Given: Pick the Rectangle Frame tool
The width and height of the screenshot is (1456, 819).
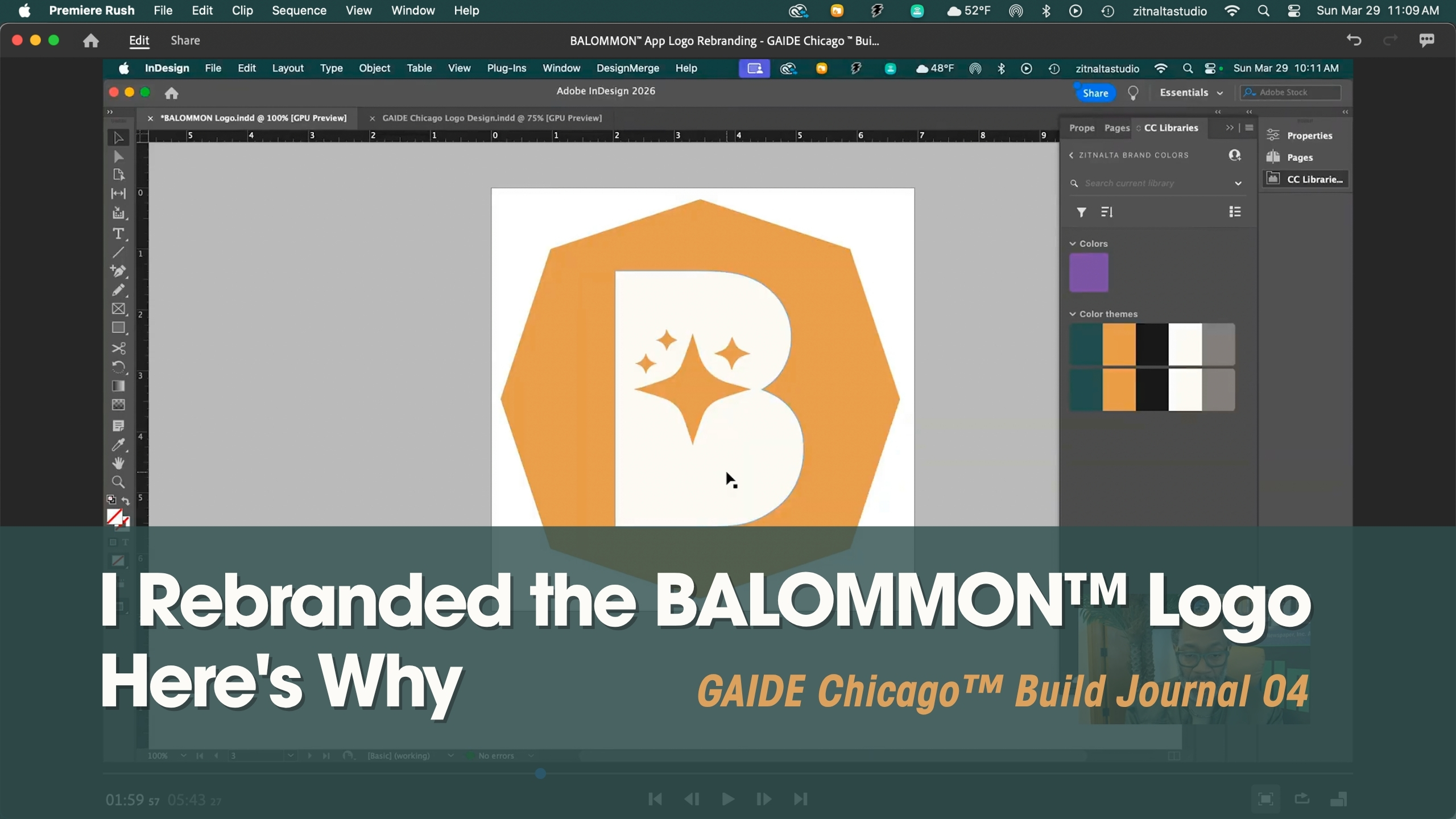Looking at the screenshot, I should click(x=118, y=309).
